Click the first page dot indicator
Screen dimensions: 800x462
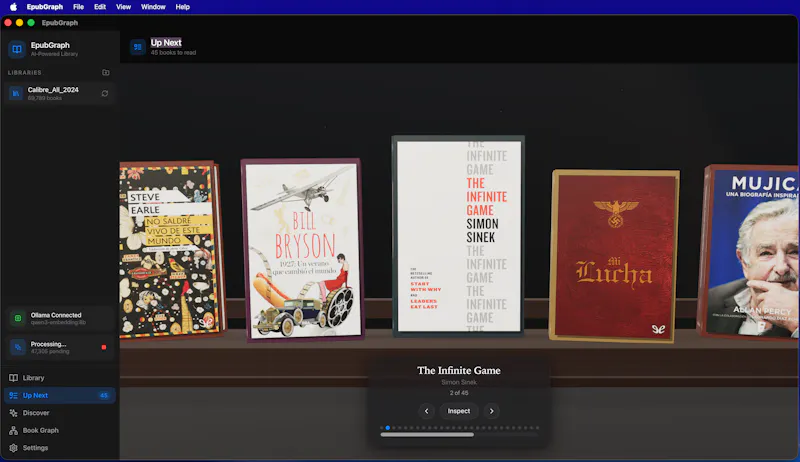point(382,428)
